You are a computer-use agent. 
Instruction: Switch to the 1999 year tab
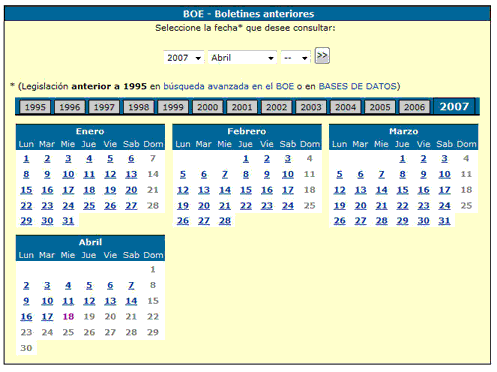[173, 107]
